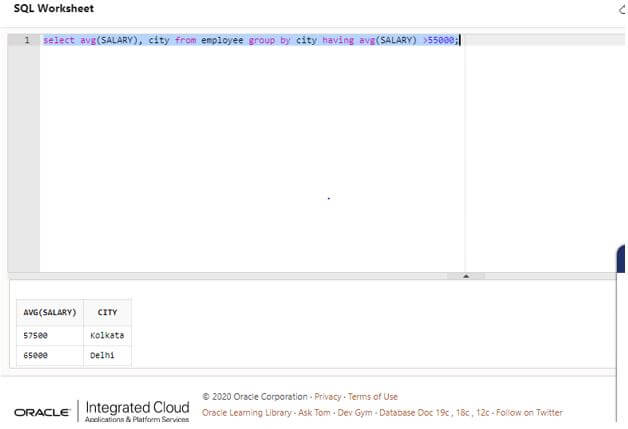Click the blue side tab on right edge
Image resolution: width=628 pixels, height=429 pixels.
point(621,259)
